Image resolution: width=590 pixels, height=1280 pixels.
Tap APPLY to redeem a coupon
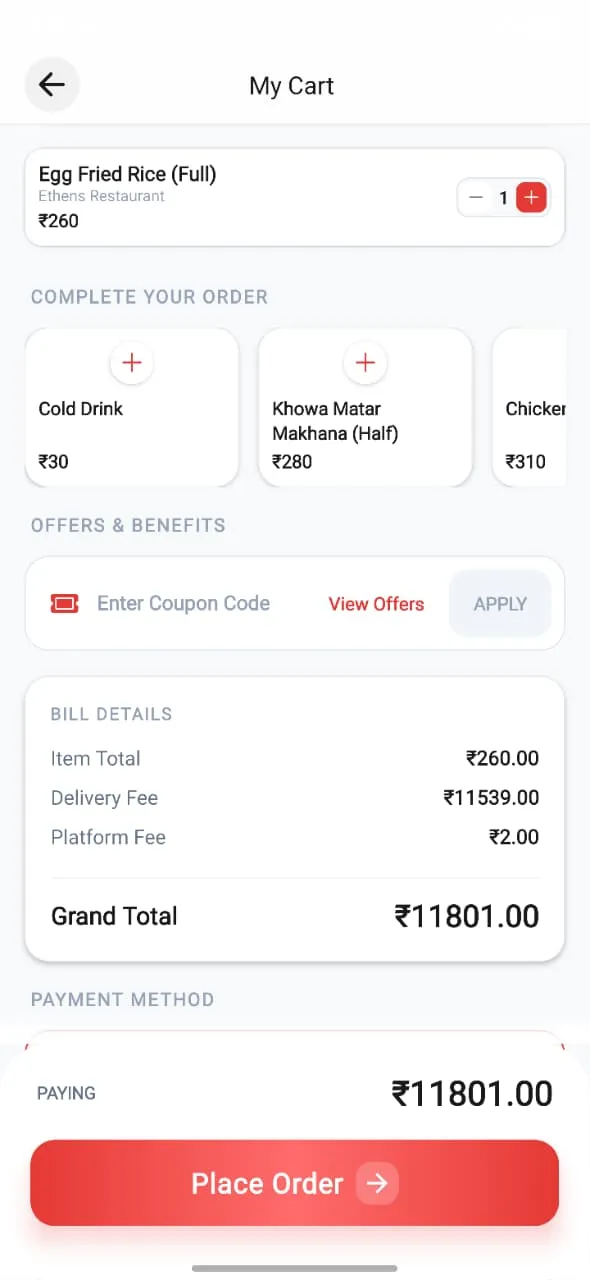(500, 603)
